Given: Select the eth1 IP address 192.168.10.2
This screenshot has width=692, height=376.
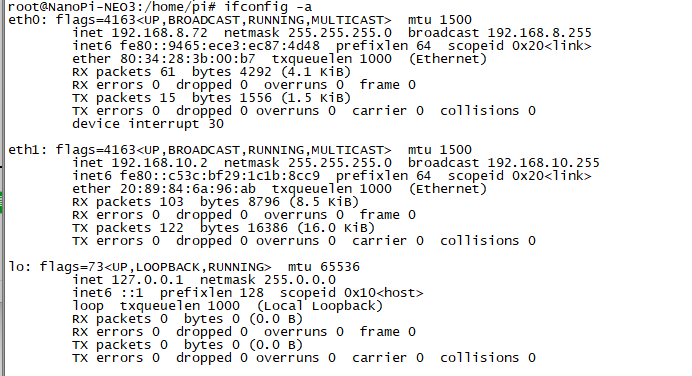Looking at the screenshot, I should click(x=159, y=163).
